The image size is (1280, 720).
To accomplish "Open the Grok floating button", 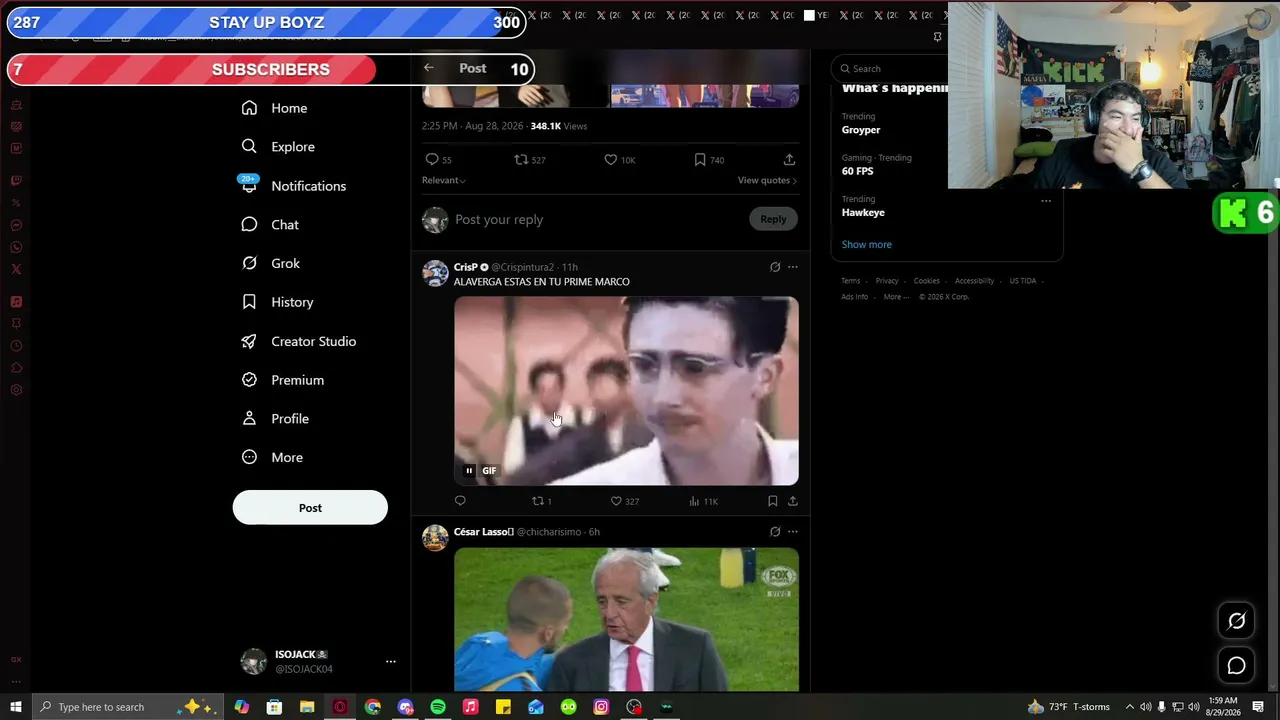I will coord(1237,621).
